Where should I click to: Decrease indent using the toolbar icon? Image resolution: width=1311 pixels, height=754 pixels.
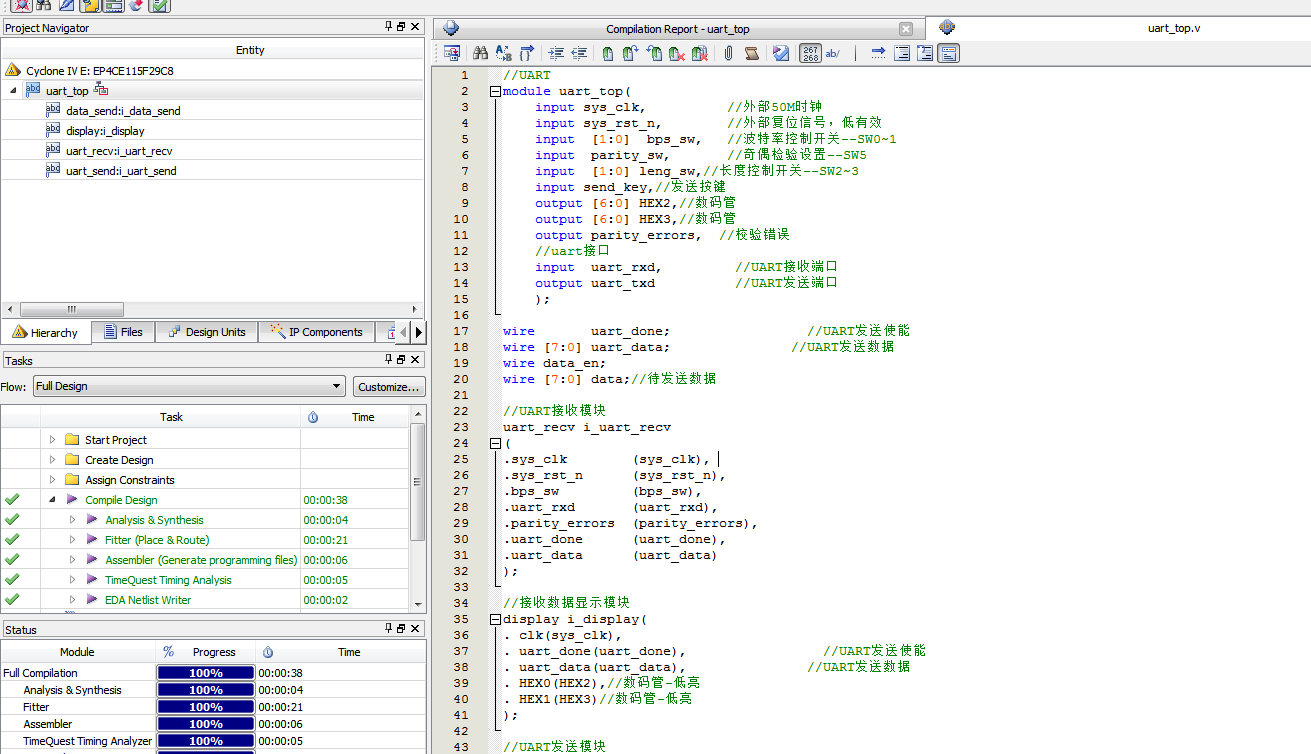pos(581,53)
